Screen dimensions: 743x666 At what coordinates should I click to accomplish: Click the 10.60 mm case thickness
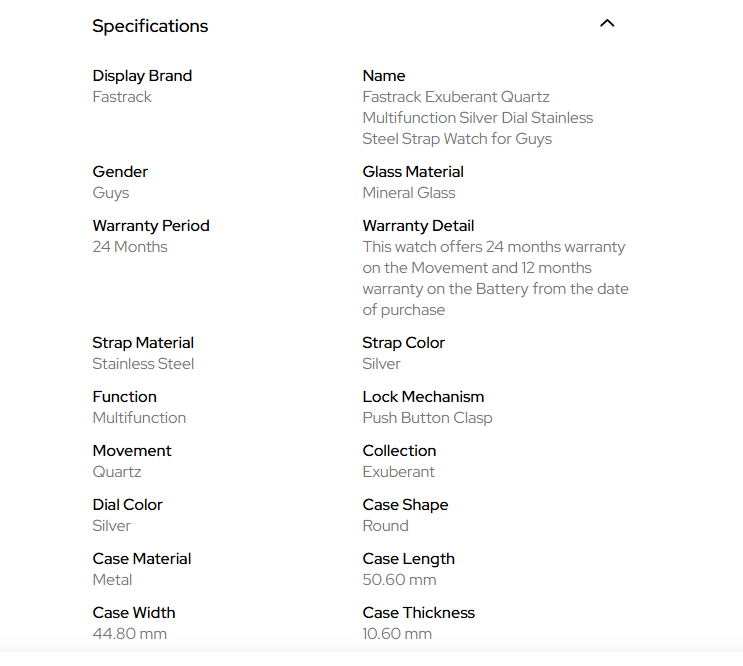tap(397, 634)
